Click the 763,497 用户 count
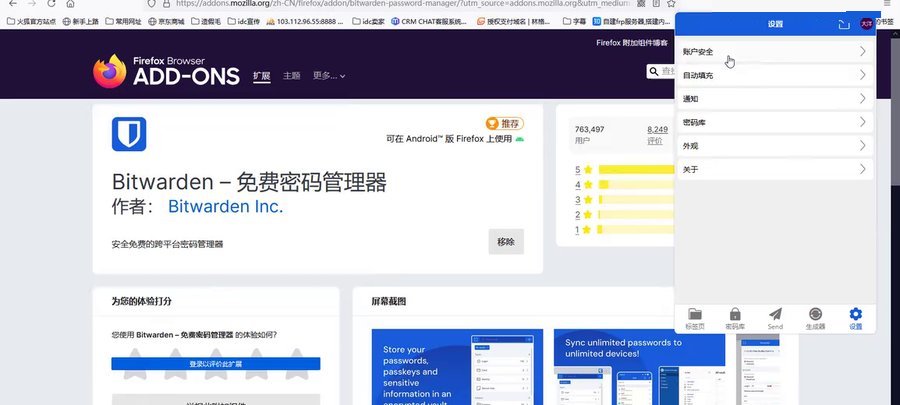 (x=589, y=135)
